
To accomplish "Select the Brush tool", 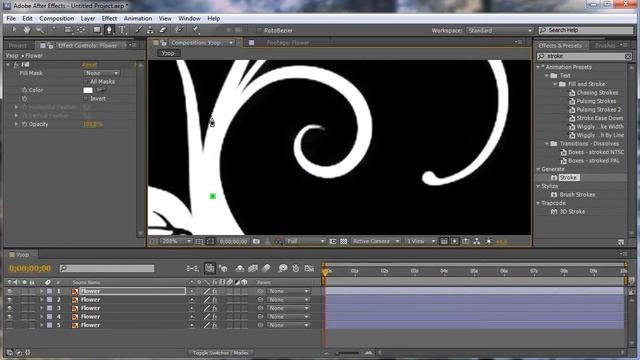I will tap(139, 30).
